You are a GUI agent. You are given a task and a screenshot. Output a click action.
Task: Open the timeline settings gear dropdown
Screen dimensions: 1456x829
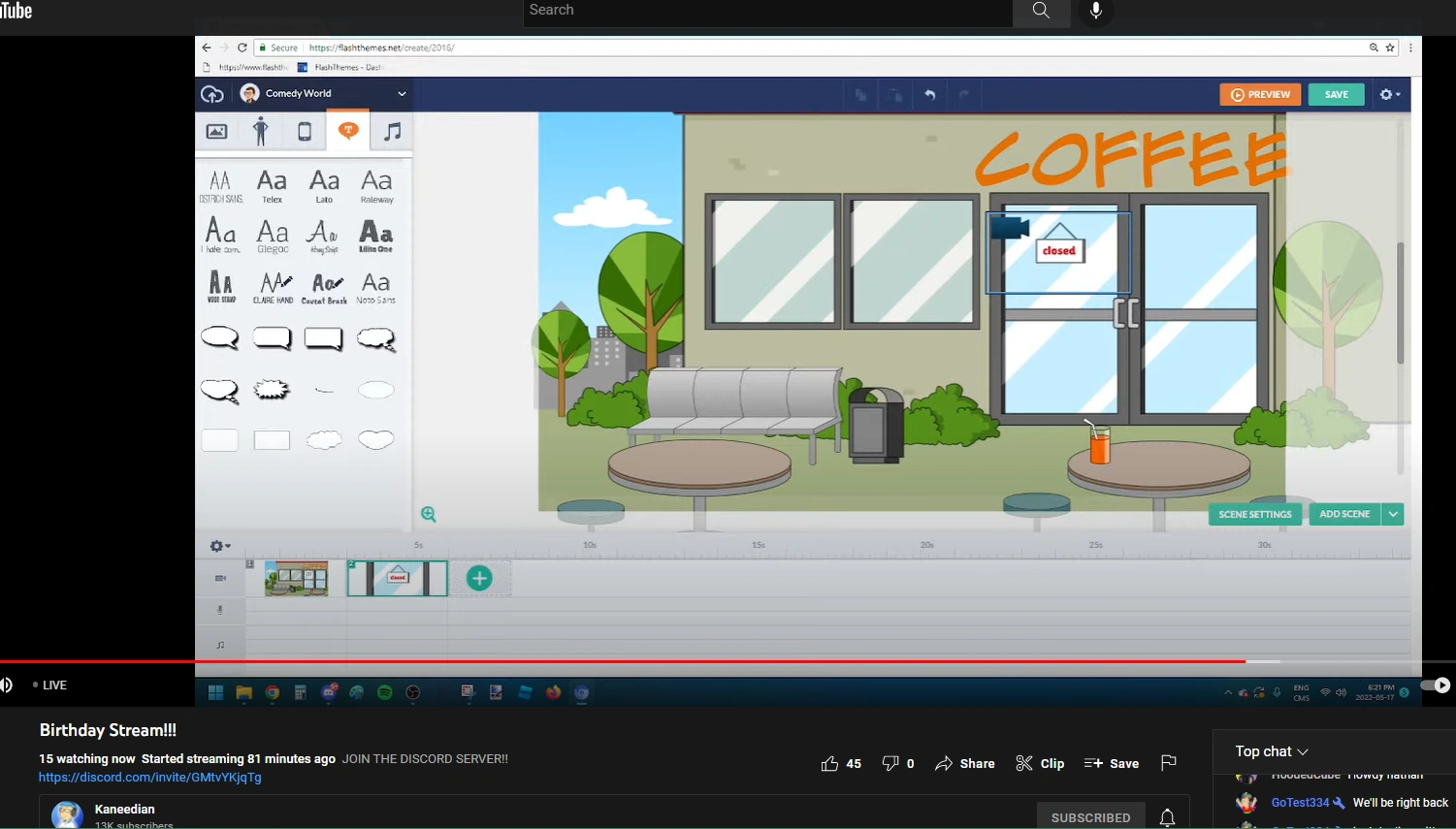click(x=220, y=546)
